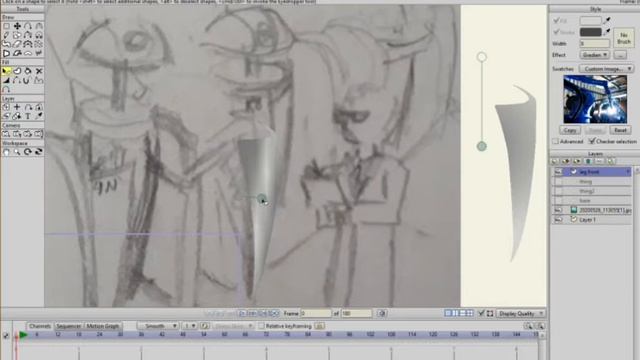Select the Select Points tool in Draw
Viewport: 640px width, 360px height.
tap(6, 26)
